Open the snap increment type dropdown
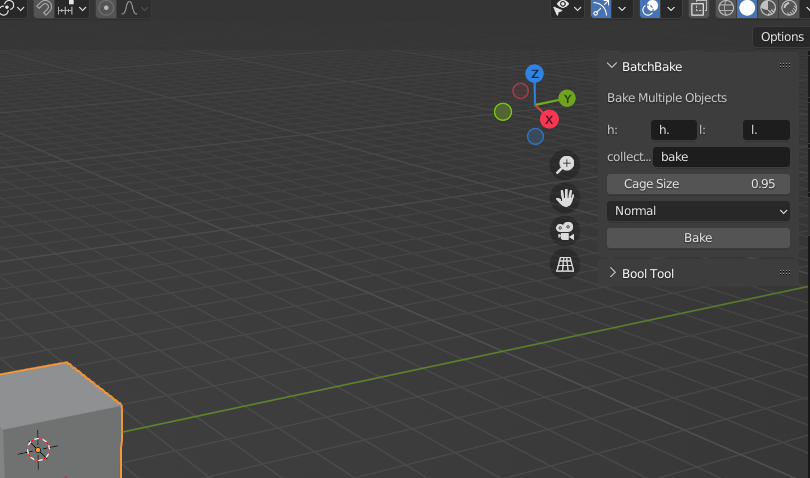This screenshot has width=810, height=478. 72,8
